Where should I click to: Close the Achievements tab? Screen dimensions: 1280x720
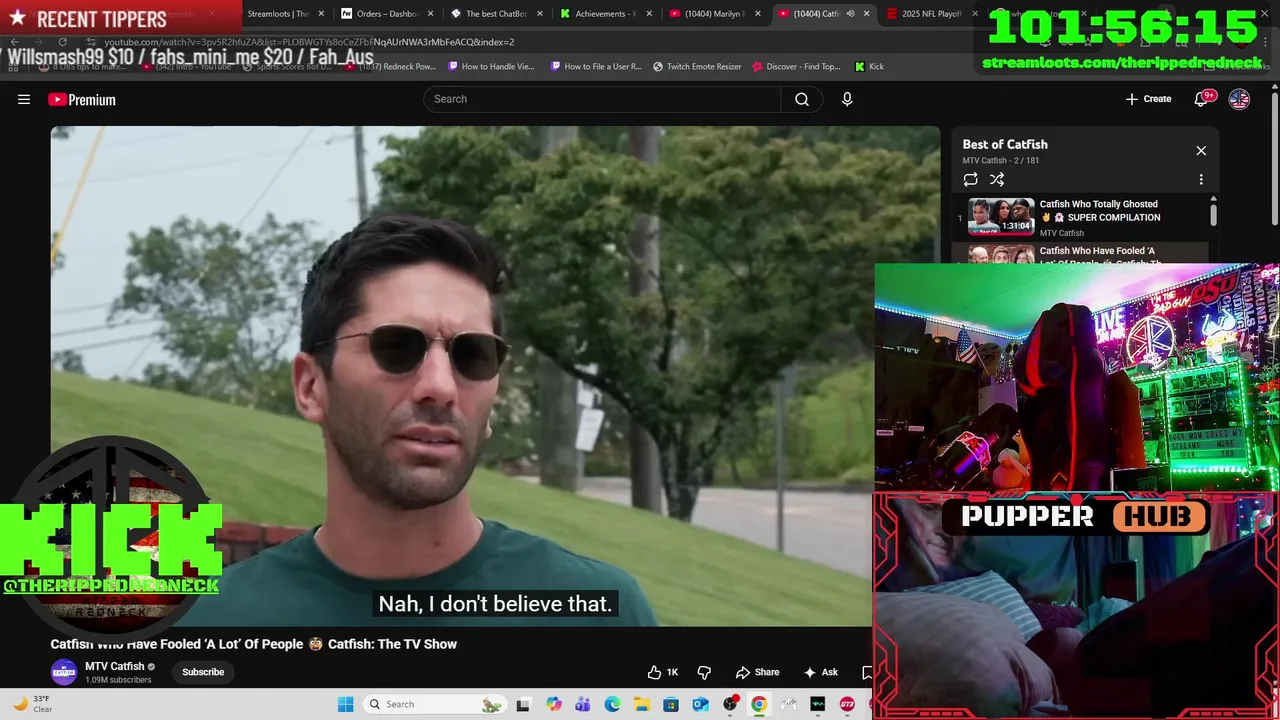pos(649,14)
